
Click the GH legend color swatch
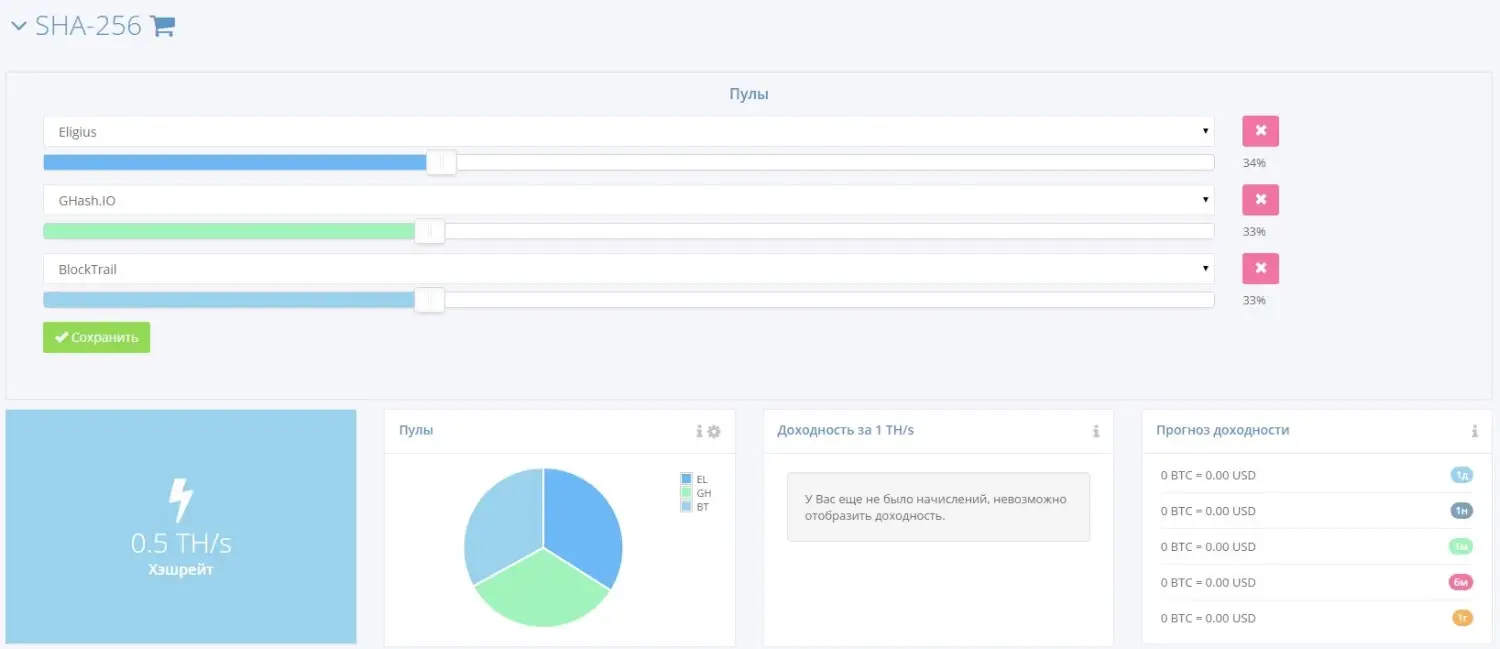click(x=686, y=493)
